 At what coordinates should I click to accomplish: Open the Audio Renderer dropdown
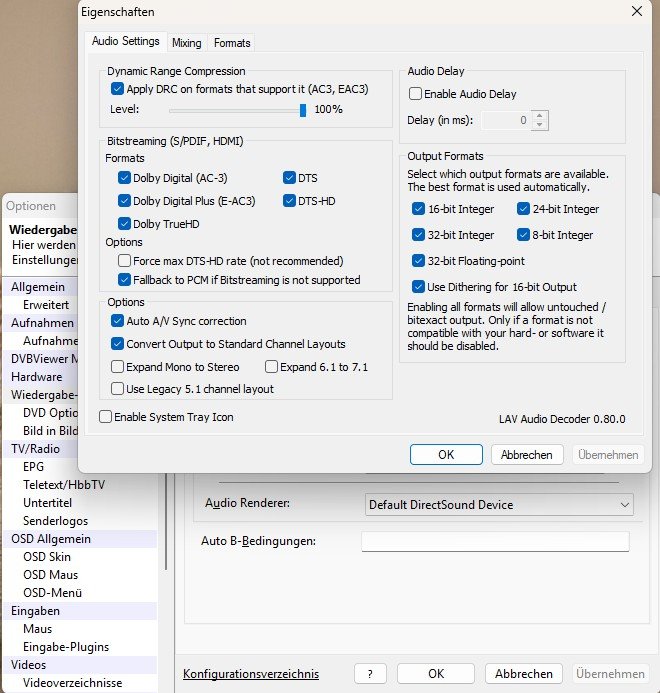click(498, 505)
